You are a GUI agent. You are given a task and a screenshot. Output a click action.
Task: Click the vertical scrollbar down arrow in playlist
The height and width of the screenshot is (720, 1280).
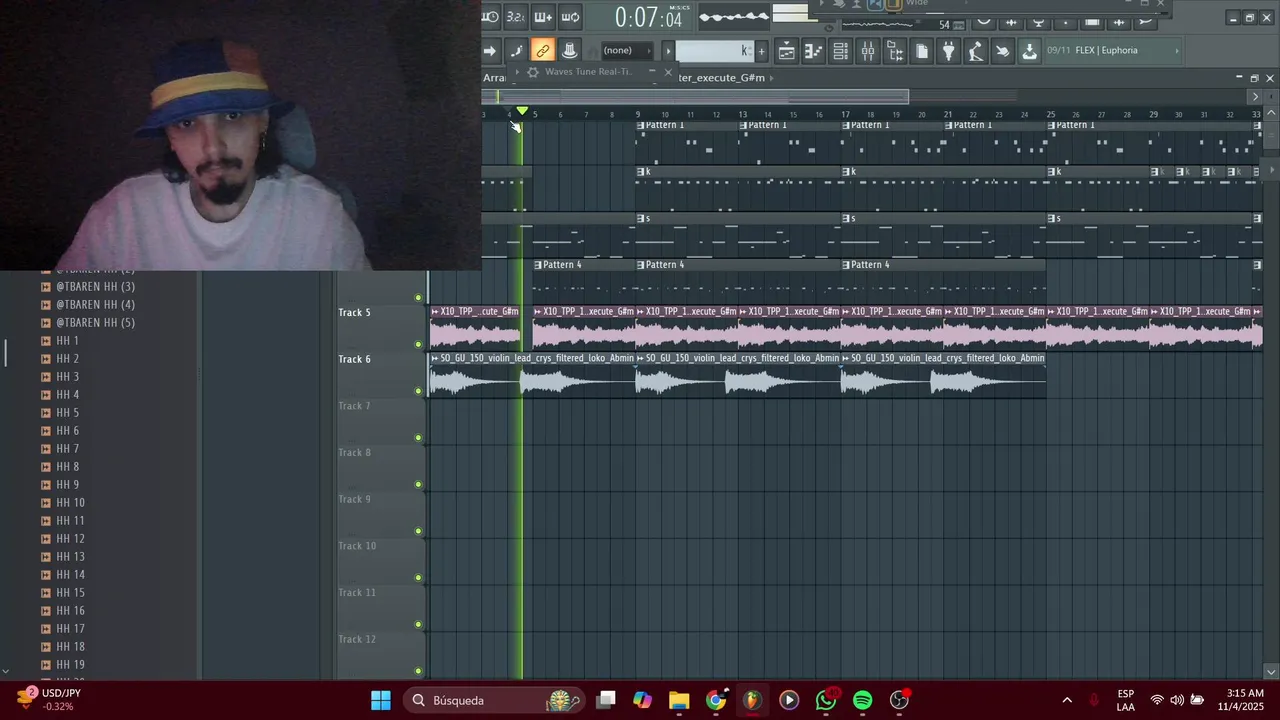click(x=1271, y=672)
